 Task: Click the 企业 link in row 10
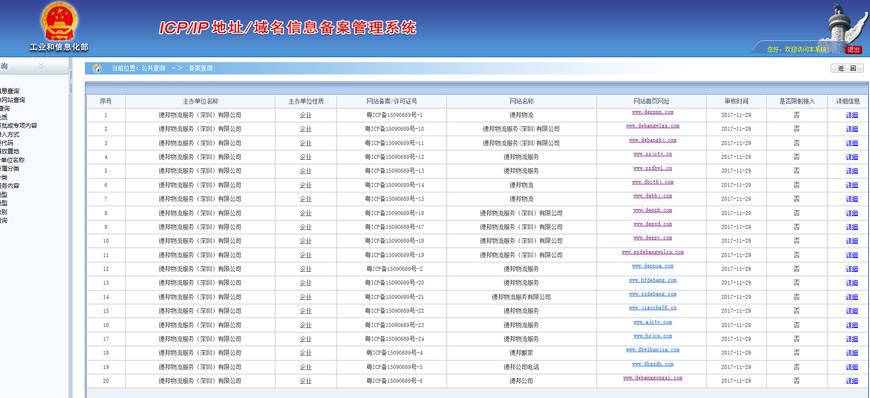tap(305, 241)
